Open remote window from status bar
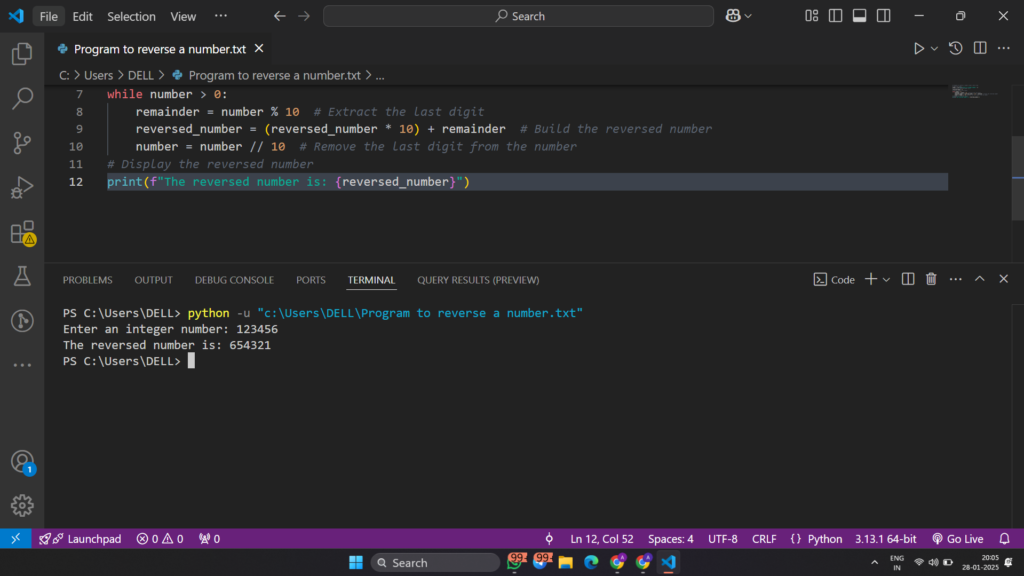The width and height of the screenshot is (1024, 576). [16, 539]
